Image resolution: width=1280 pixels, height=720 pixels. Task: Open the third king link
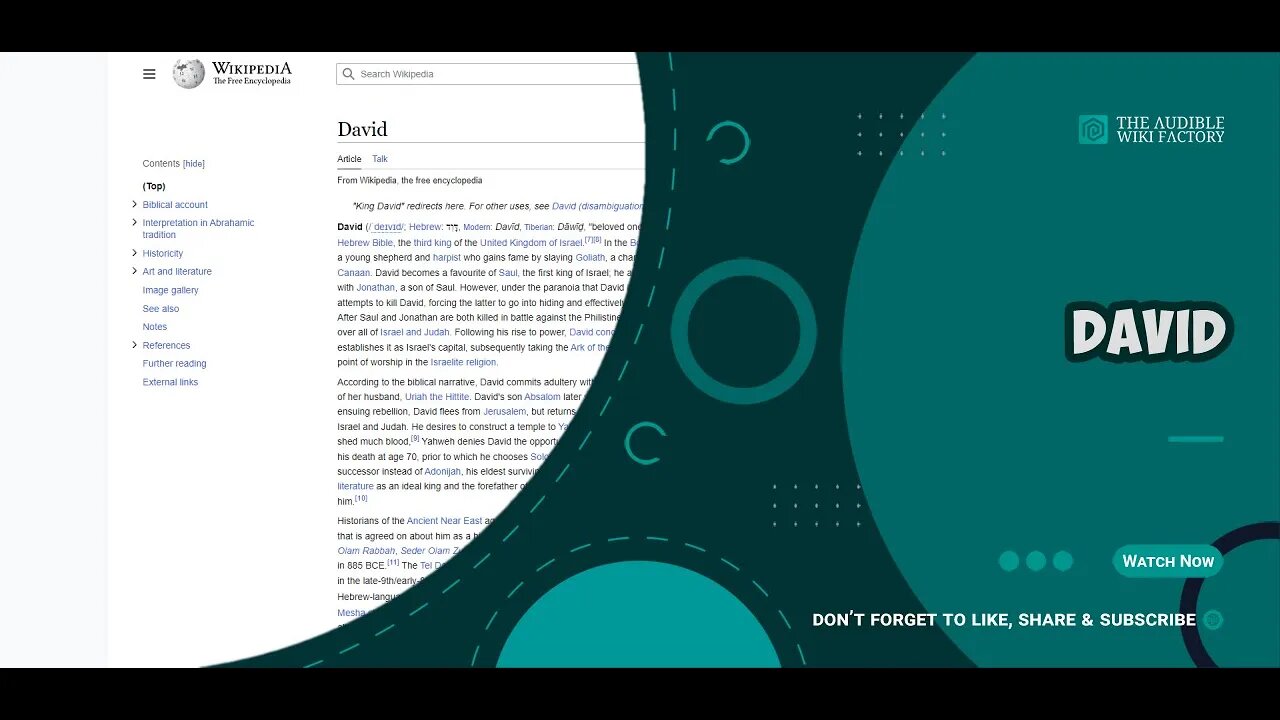[x=432, y=243]
